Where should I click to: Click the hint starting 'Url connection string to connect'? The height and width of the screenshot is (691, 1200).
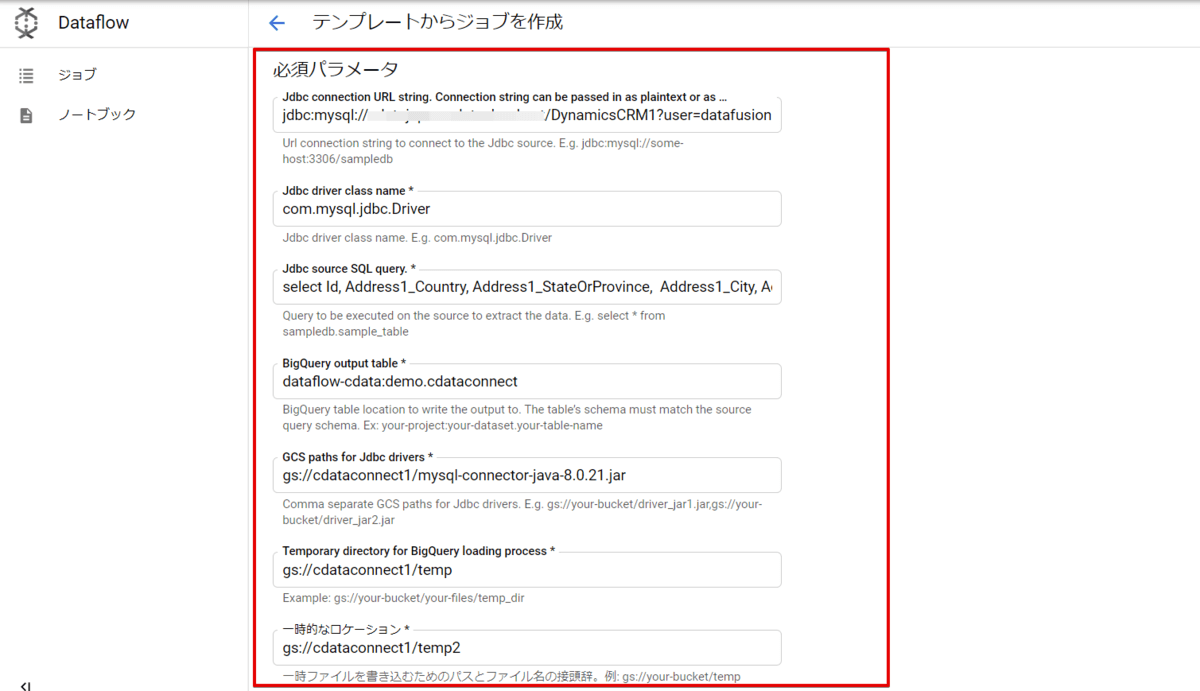pos(484,151)
